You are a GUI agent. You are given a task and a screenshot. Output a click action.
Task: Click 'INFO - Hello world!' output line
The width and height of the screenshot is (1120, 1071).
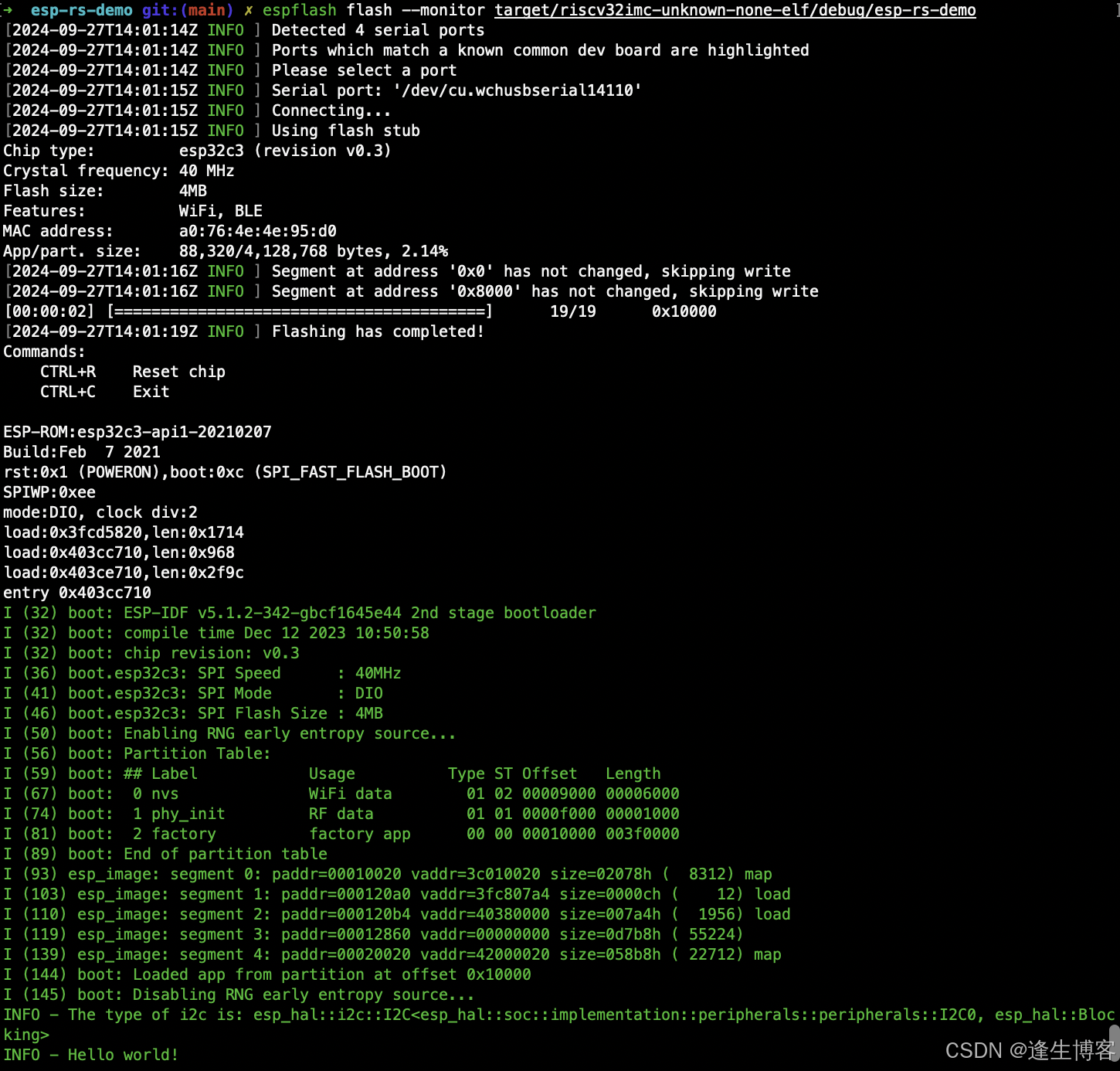91,1055
